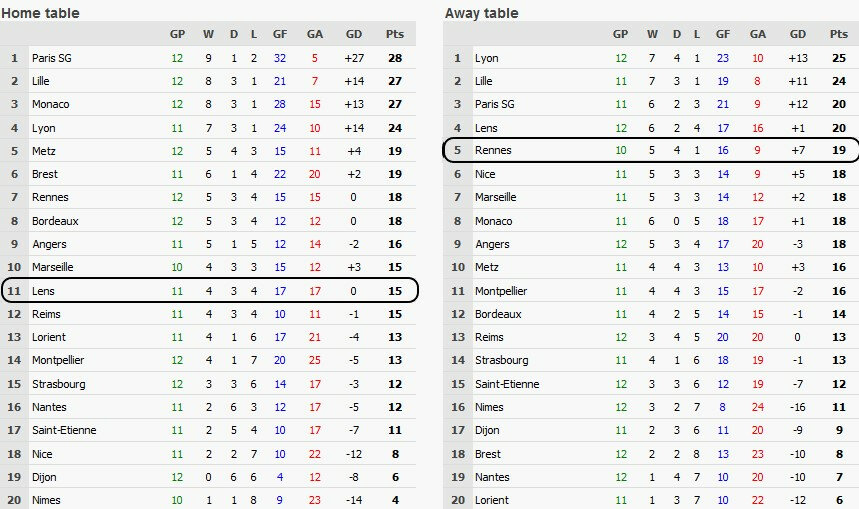This screenshot has height=509, width=859.
Task: Click GP column header in Home table
Action: pos(177,34)
